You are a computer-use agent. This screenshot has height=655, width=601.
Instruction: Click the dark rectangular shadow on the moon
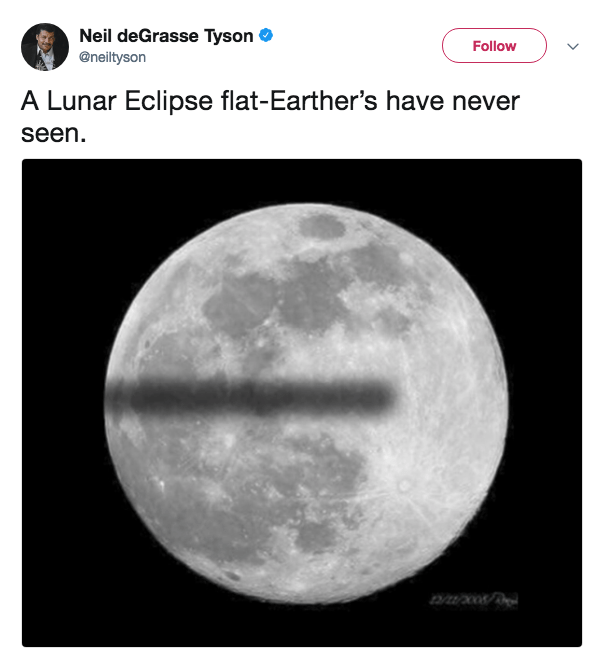(250, 397)
